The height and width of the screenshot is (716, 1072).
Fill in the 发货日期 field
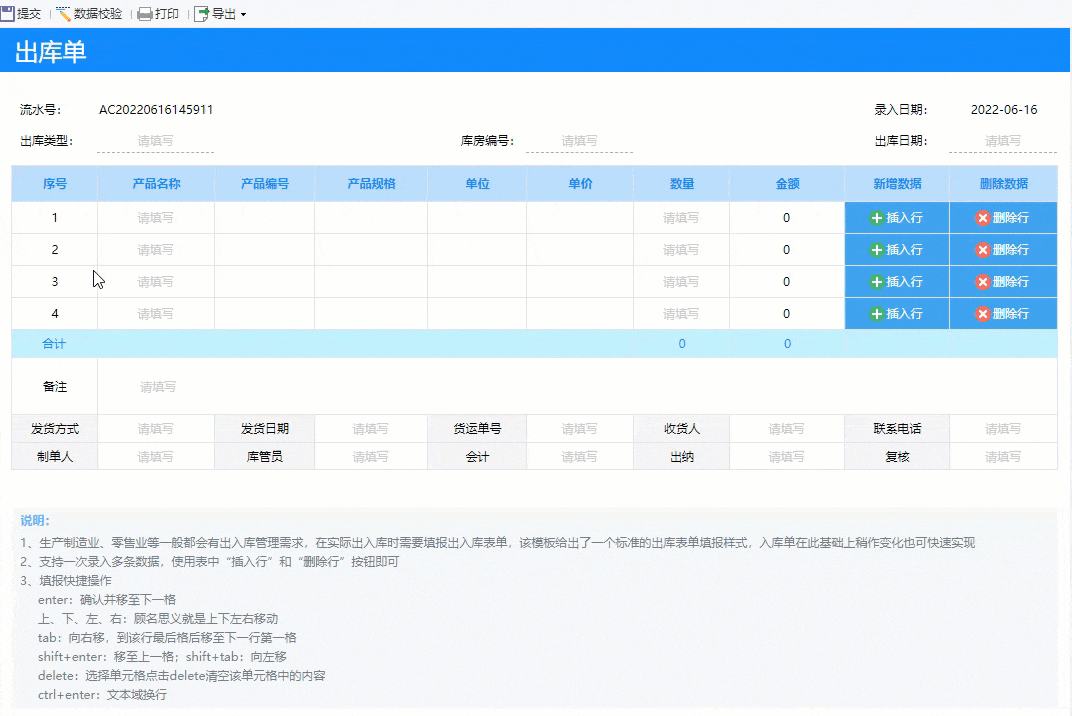(x=371, y=429)
